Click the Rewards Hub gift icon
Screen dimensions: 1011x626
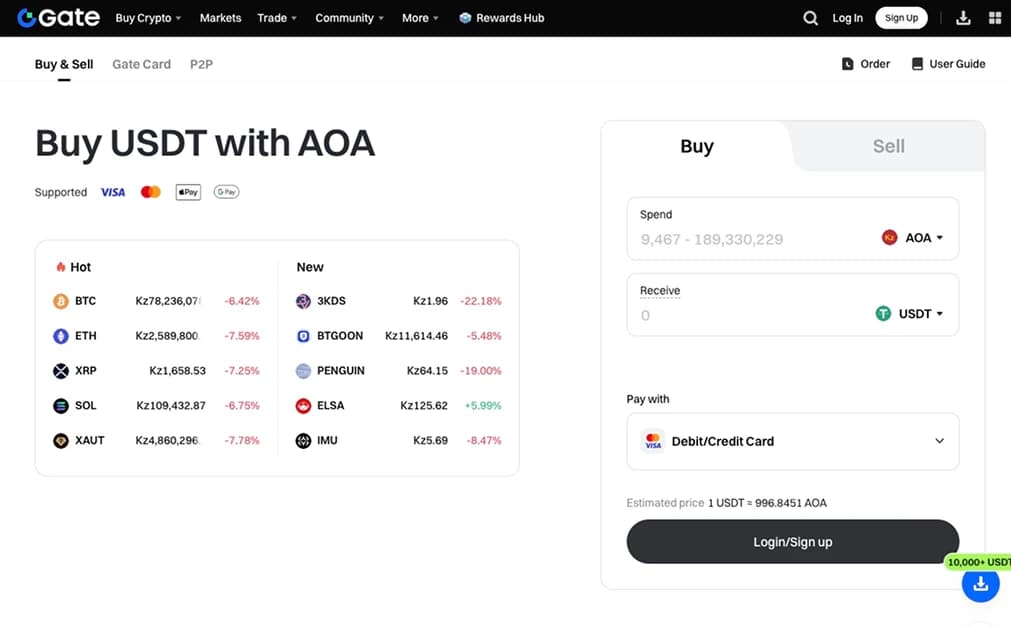[465, 18]
